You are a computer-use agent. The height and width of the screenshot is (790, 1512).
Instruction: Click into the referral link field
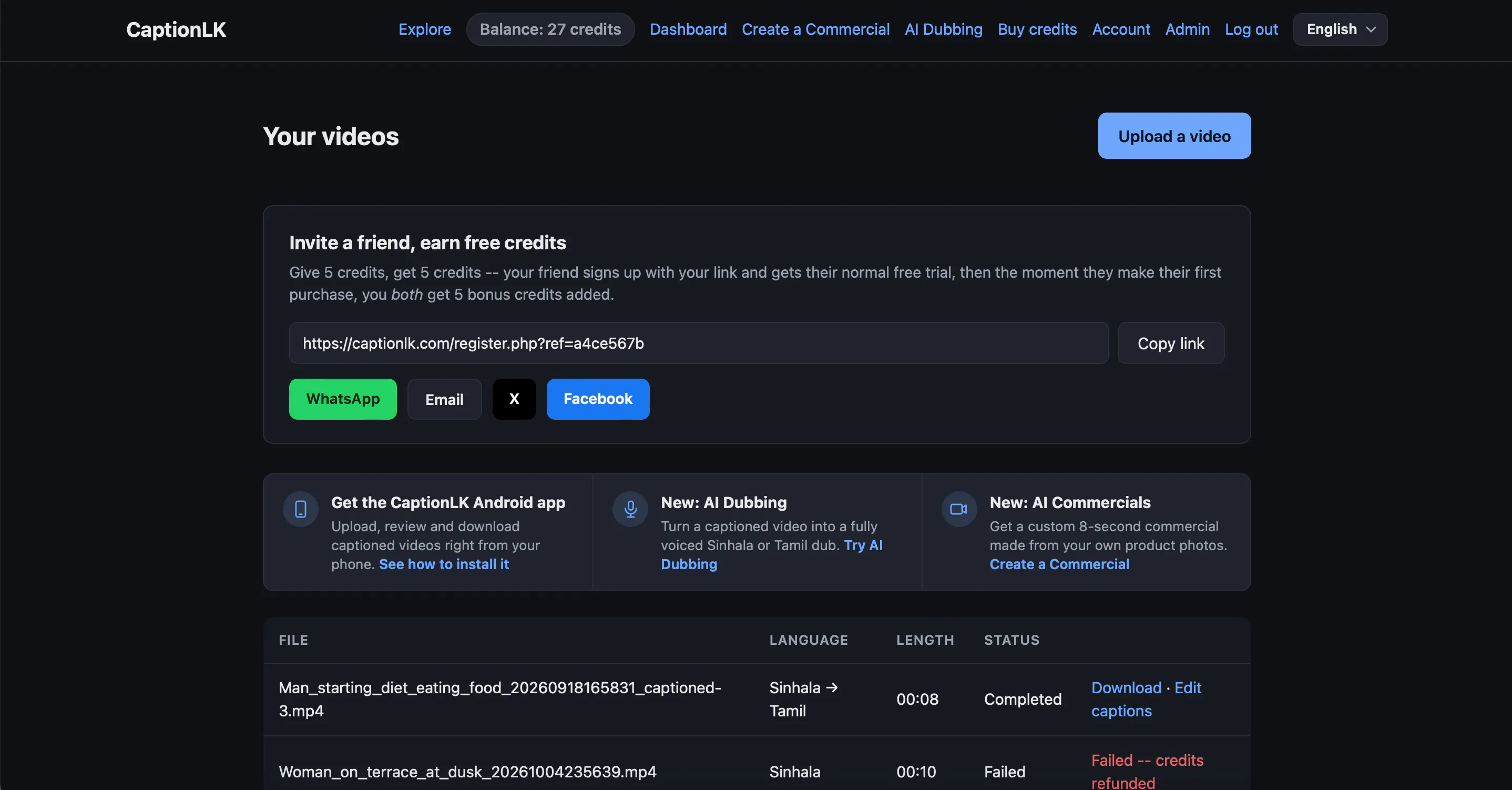[x=699, y=343]
